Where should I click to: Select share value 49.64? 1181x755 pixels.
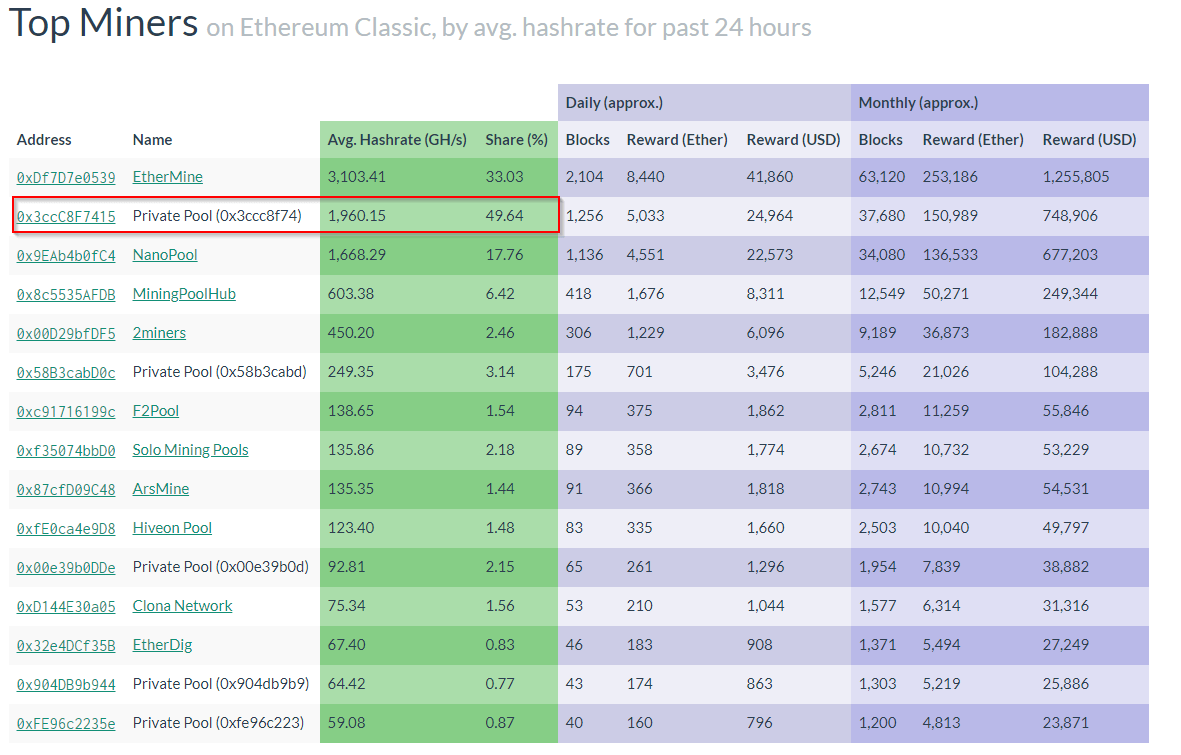[504, 216]
